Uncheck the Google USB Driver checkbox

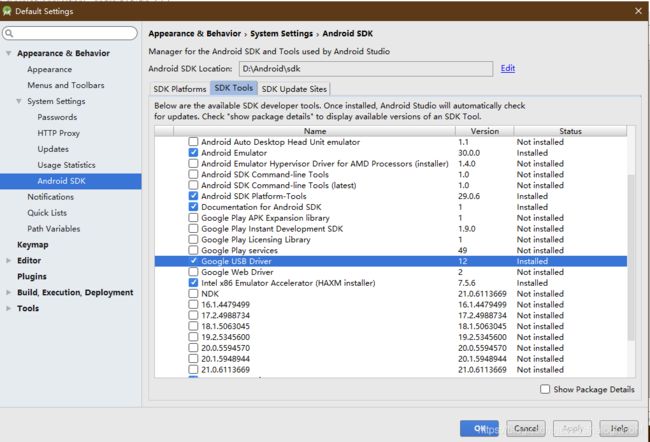tap(193, 261)
